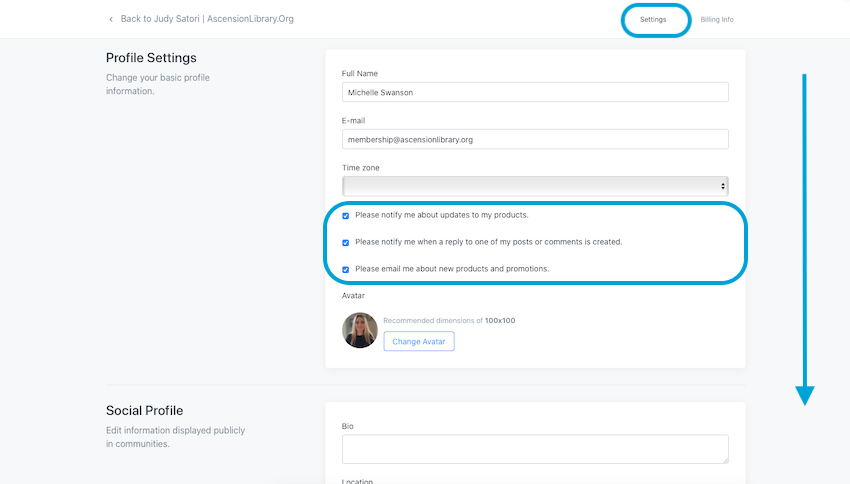
Task: Toggle the reply notifications checkbox
Action: coord(346,242)
